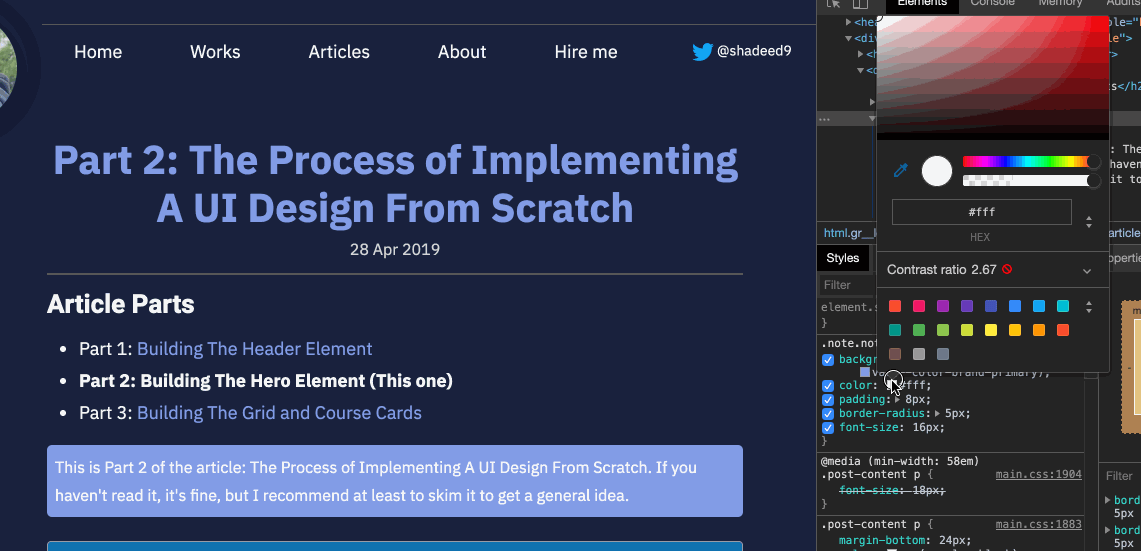Change the palette with swatch switcher arrows
This screenshot has height=551, width=1141.
pos(1089,307)
